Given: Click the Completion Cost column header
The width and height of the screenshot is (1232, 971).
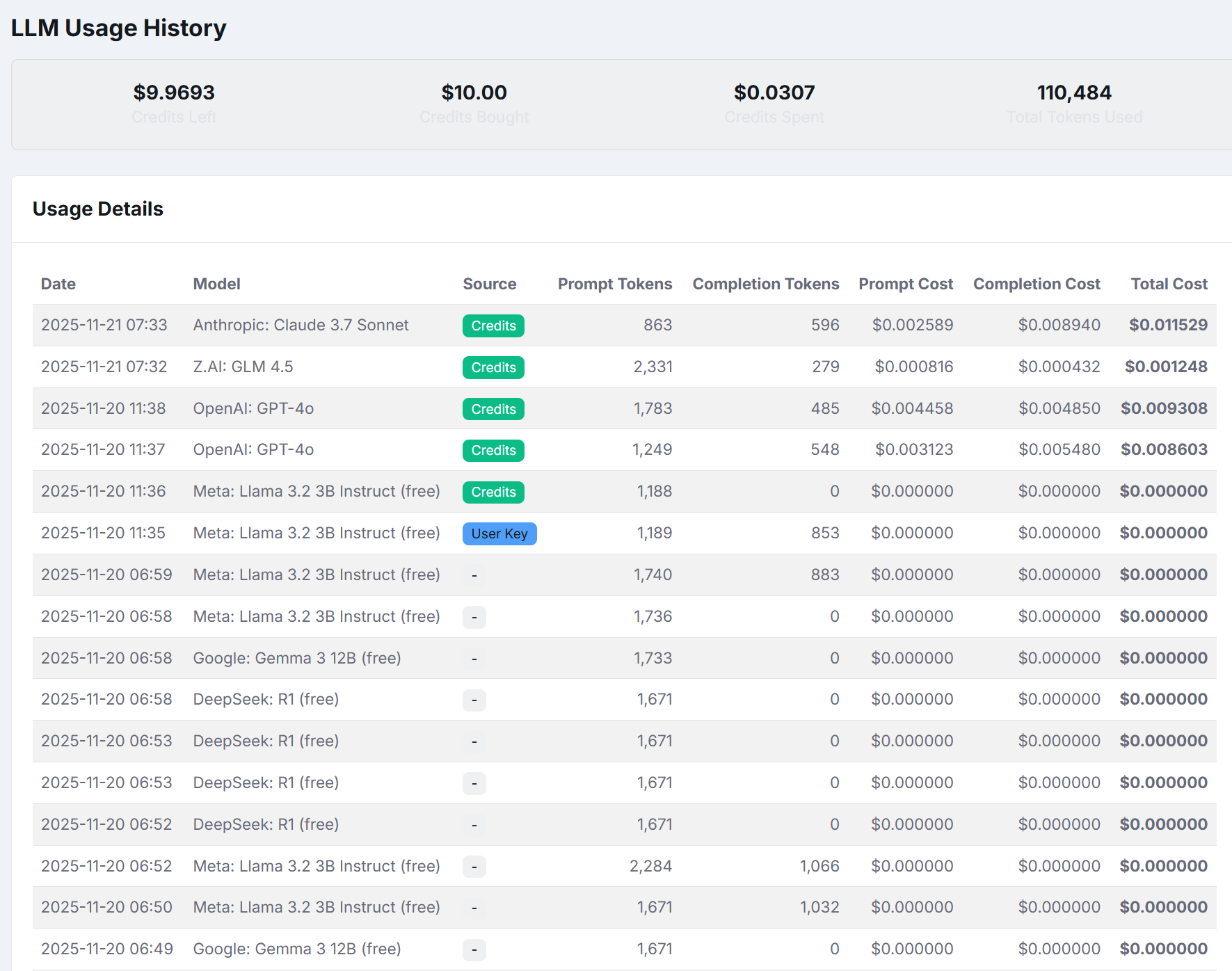Looking at the screenshot, I should (1037, 284).
